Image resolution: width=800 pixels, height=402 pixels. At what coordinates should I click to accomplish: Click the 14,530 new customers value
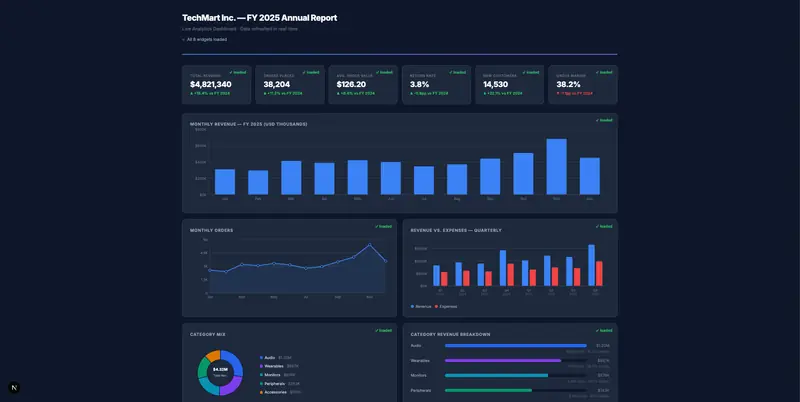tap(495, 84)
